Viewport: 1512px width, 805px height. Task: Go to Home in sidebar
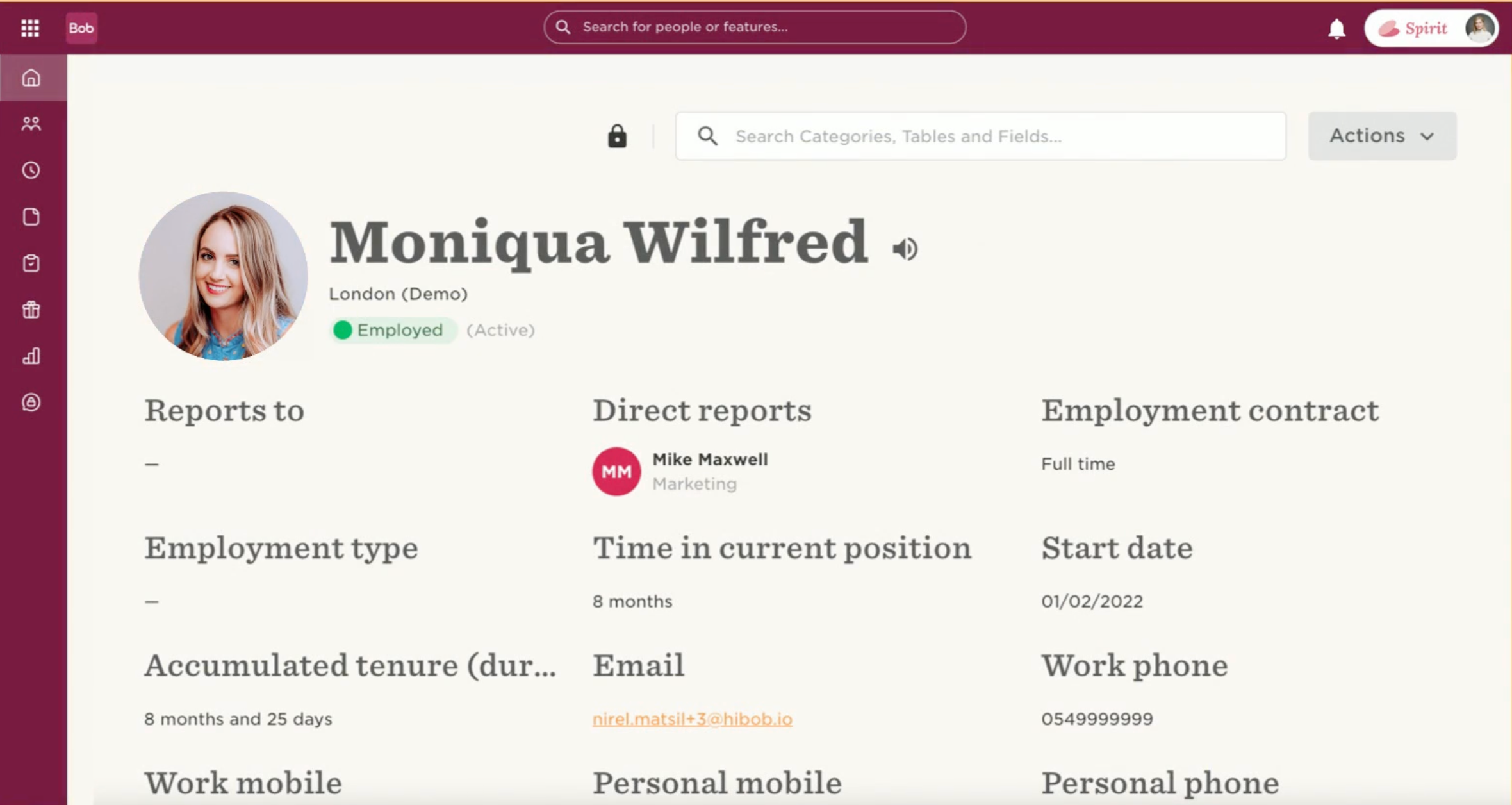click(31, 78)
